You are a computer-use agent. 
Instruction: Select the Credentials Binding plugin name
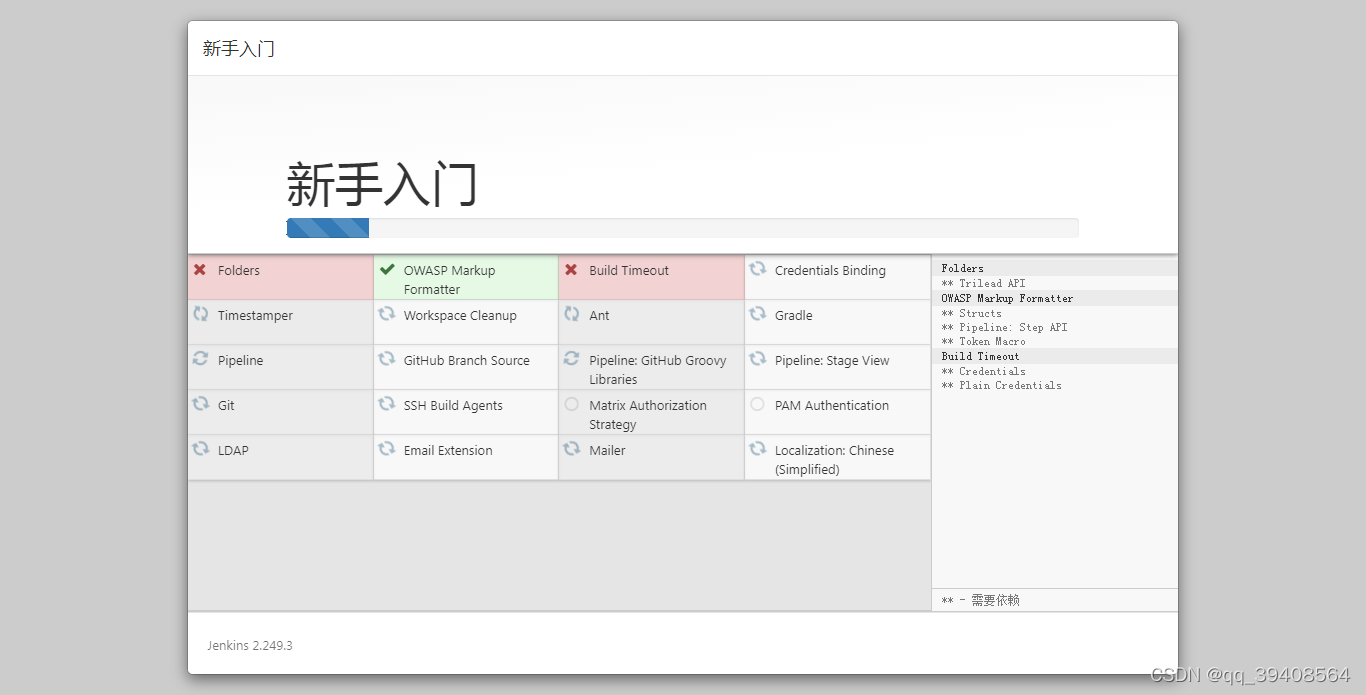830,270
